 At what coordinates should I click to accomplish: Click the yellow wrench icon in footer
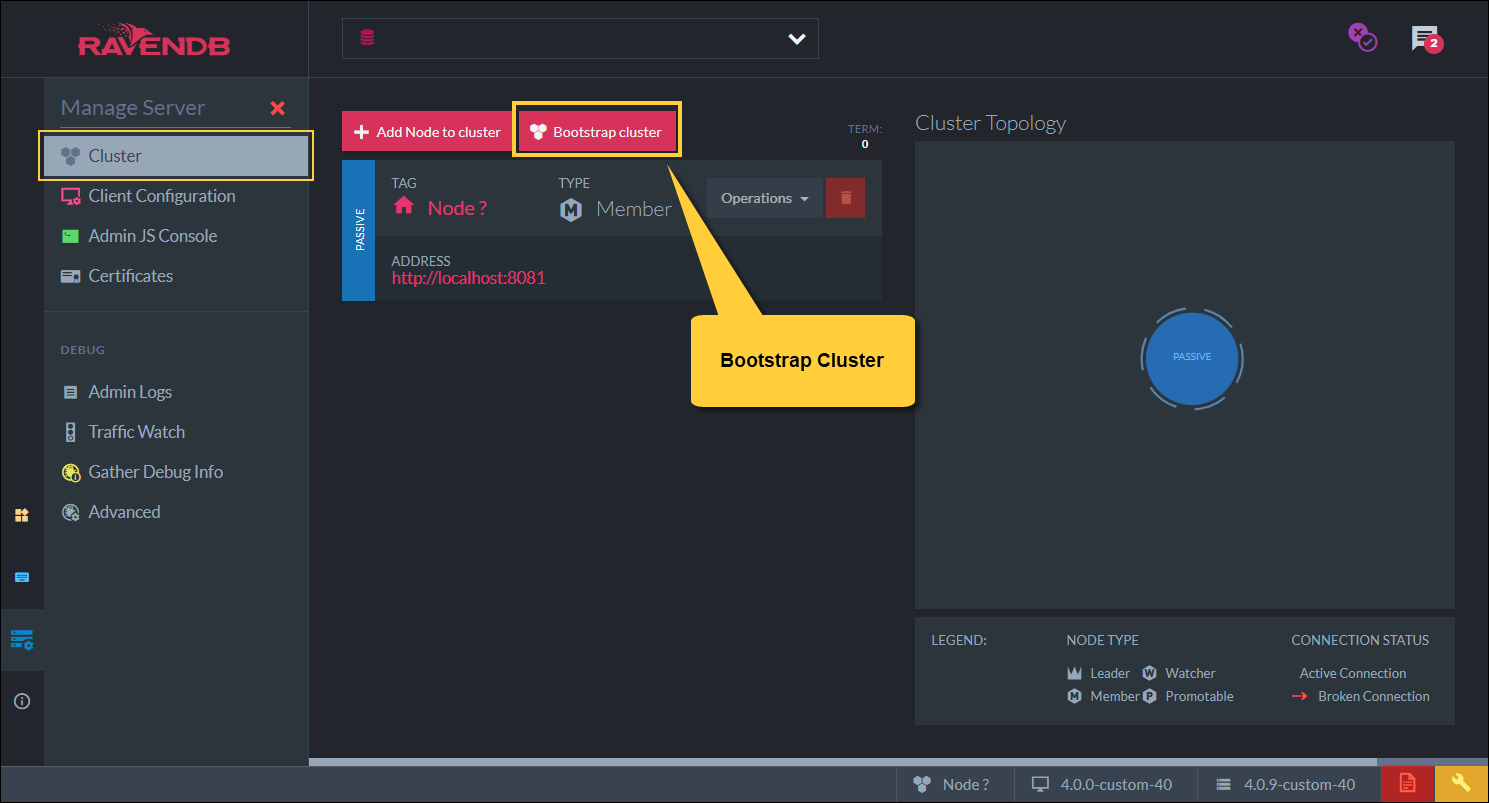click(x=1461, y=784)
